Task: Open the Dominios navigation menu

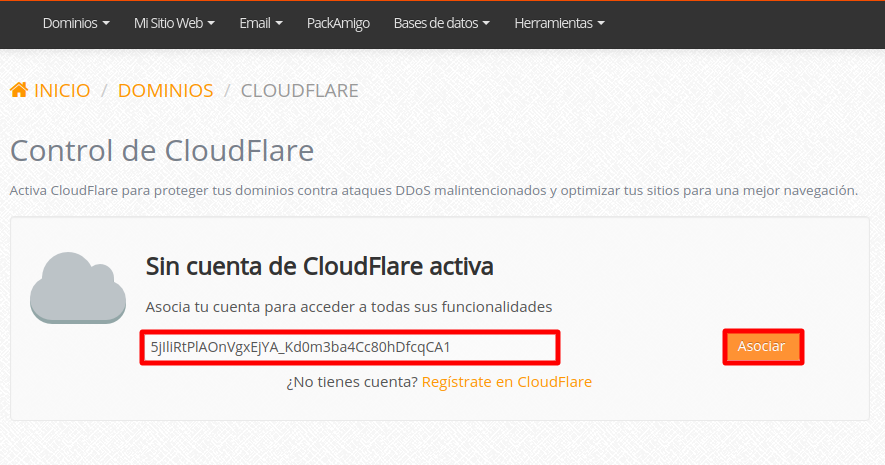Action: click(70, 23)
